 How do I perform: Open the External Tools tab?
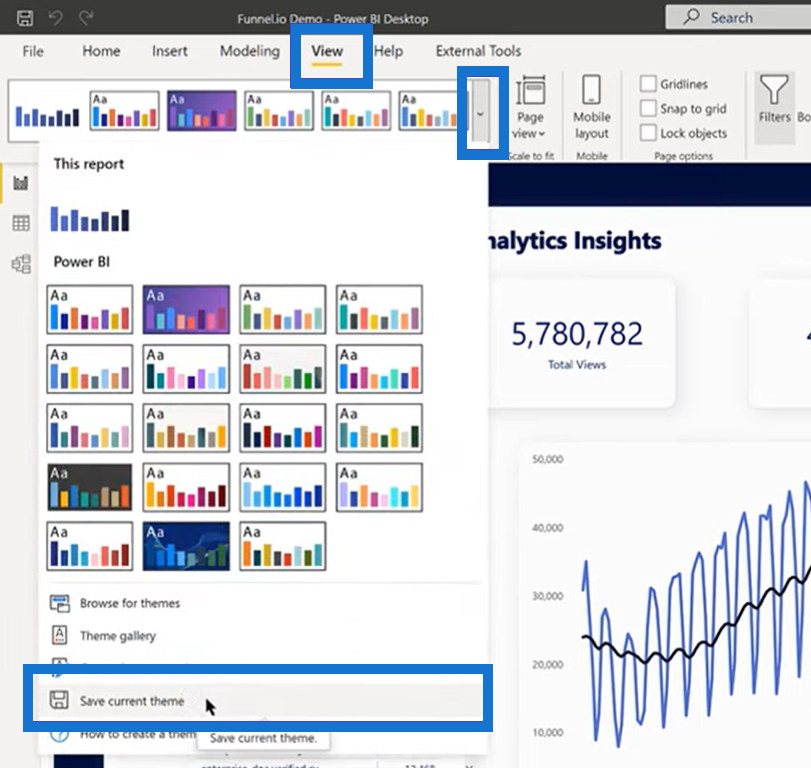pos(478,51)
